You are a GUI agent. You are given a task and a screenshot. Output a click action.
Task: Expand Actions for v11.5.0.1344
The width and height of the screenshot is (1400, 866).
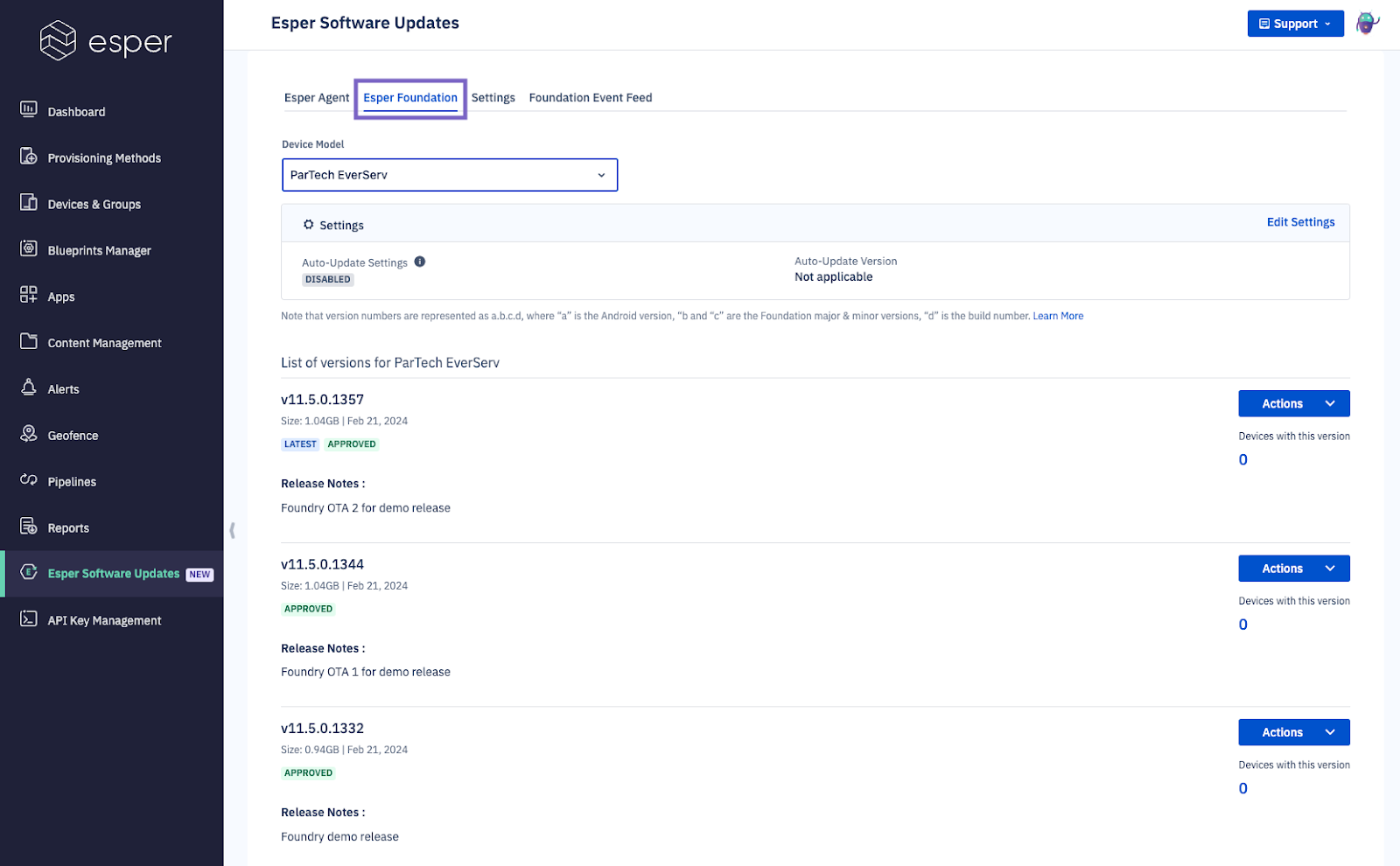1293,569
